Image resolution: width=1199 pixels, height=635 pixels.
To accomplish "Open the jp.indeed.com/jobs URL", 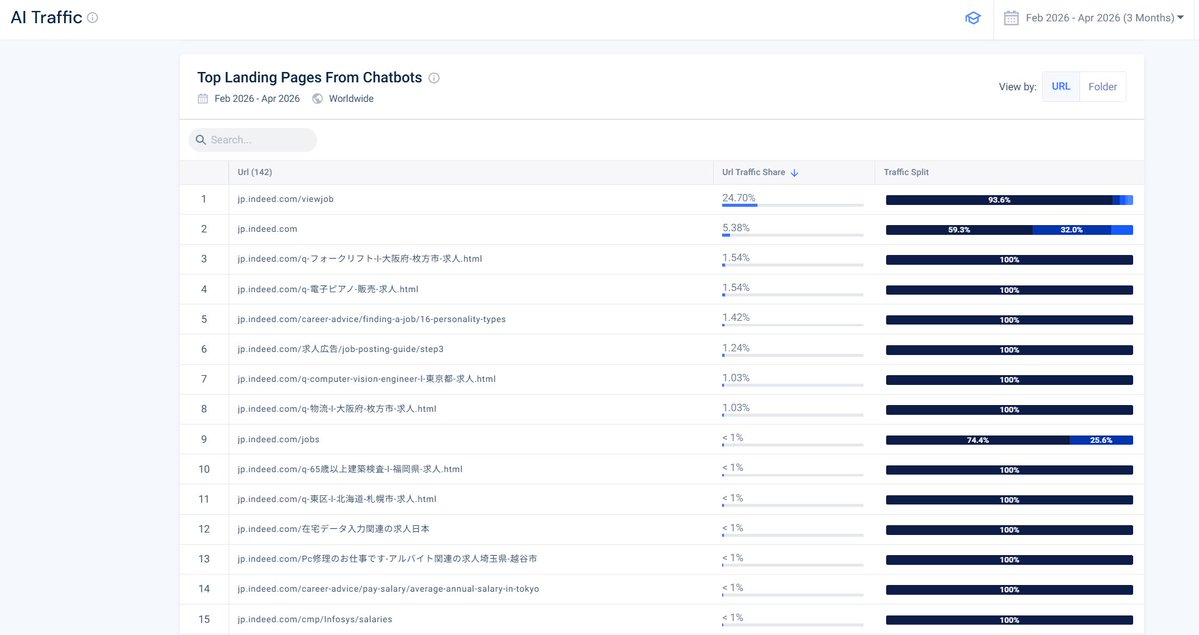I will 278,439.
